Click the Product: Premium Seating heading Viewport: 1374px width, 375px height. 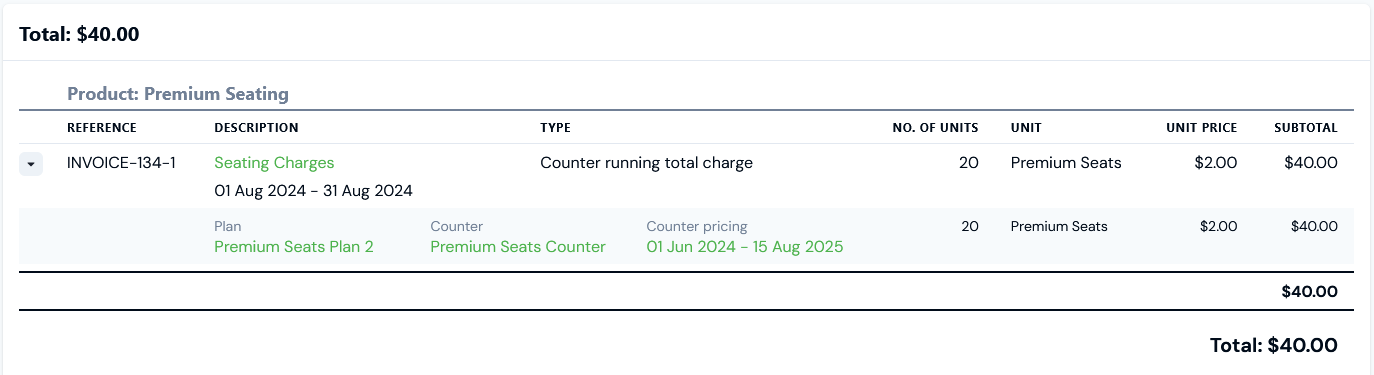pos(178,94)
